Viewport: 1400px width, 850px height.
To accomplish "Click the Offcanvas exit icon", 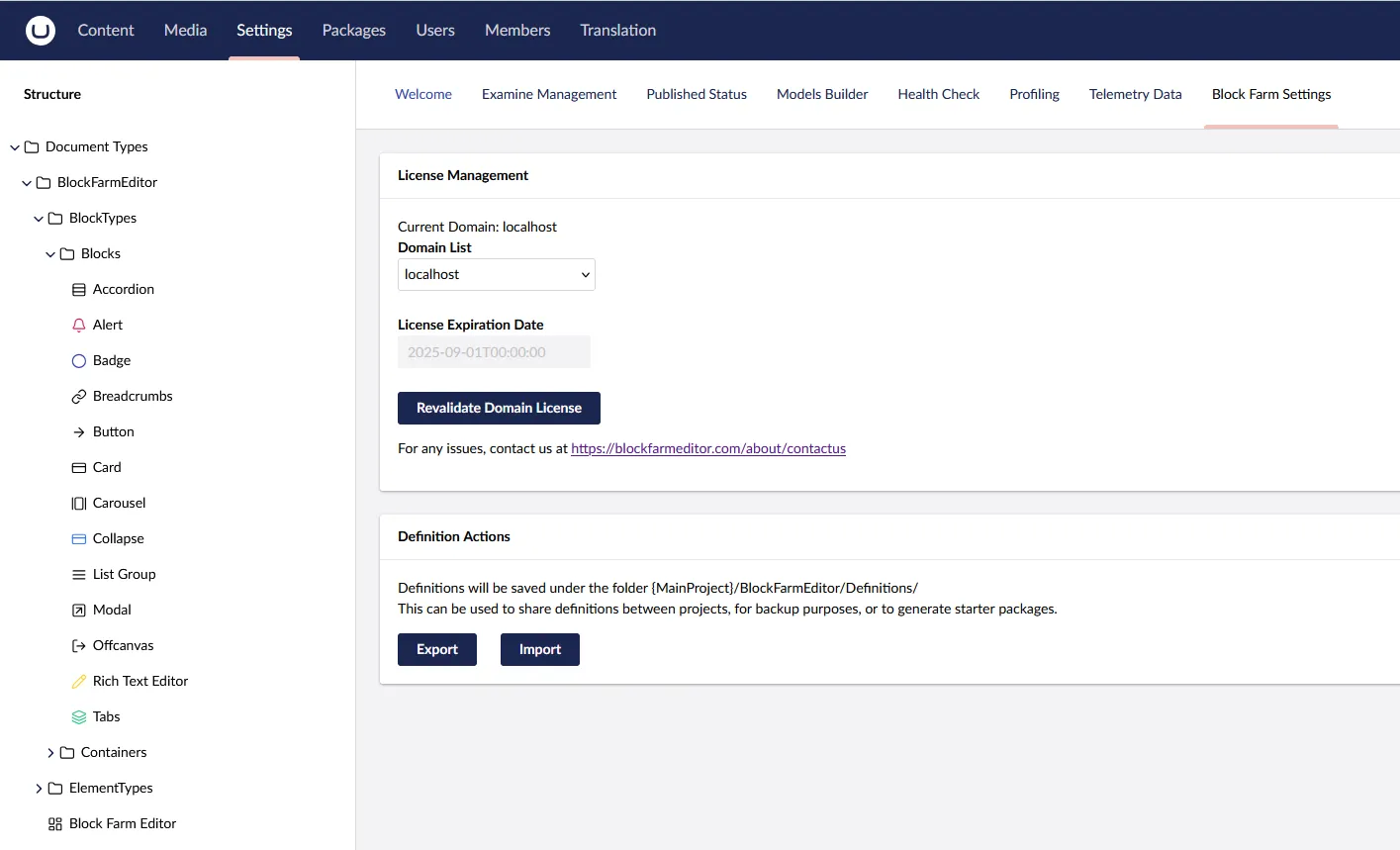I will (x=79, y=646).
